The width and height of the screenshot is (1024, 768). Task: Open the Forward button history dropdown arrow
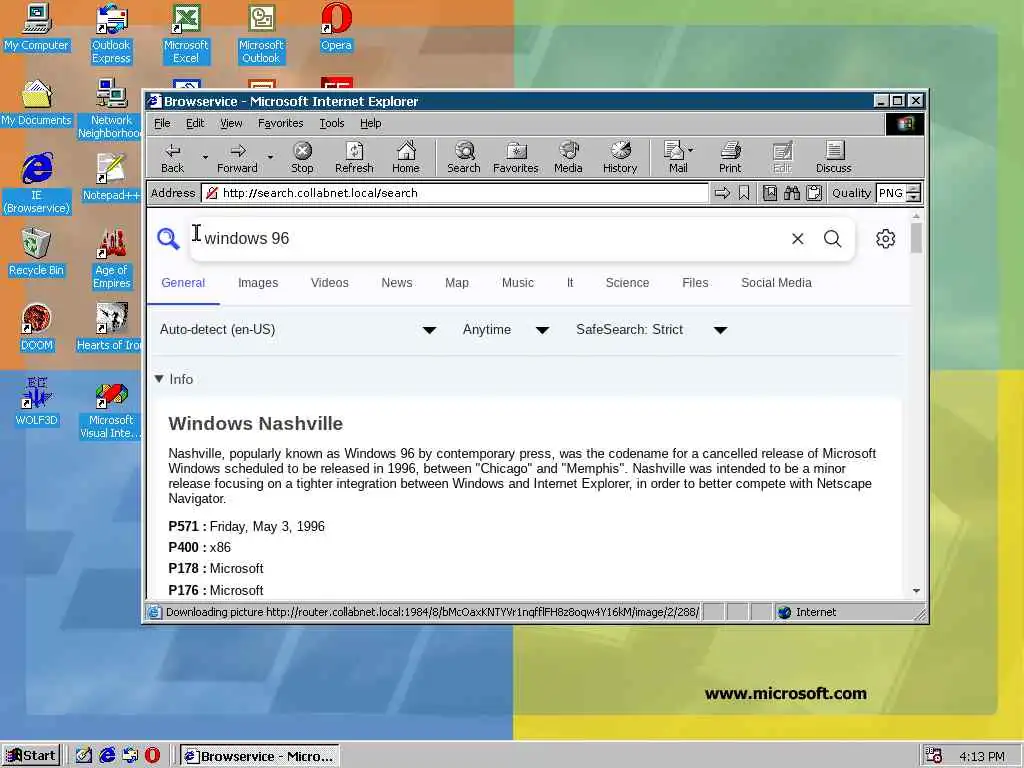[x=270, y=157]
